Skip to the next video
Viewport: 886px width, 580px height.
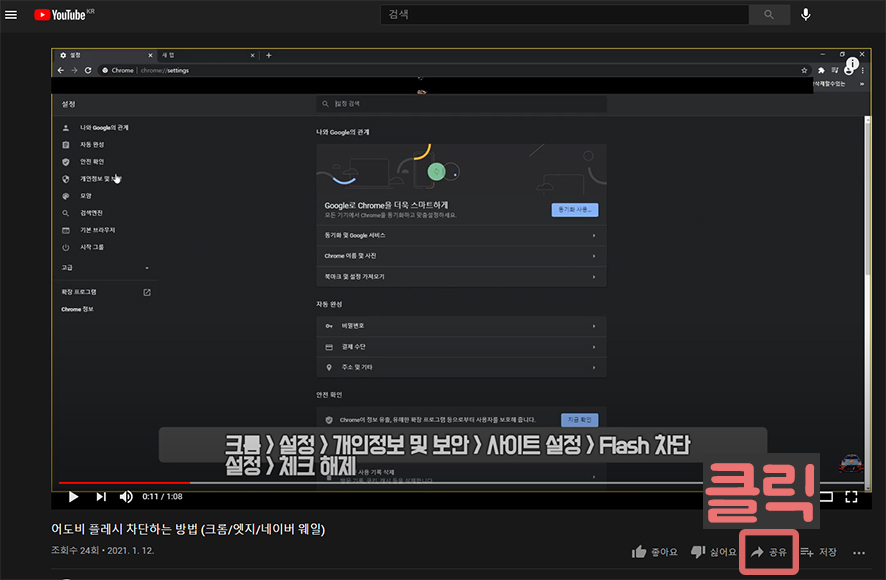[101, 497]
